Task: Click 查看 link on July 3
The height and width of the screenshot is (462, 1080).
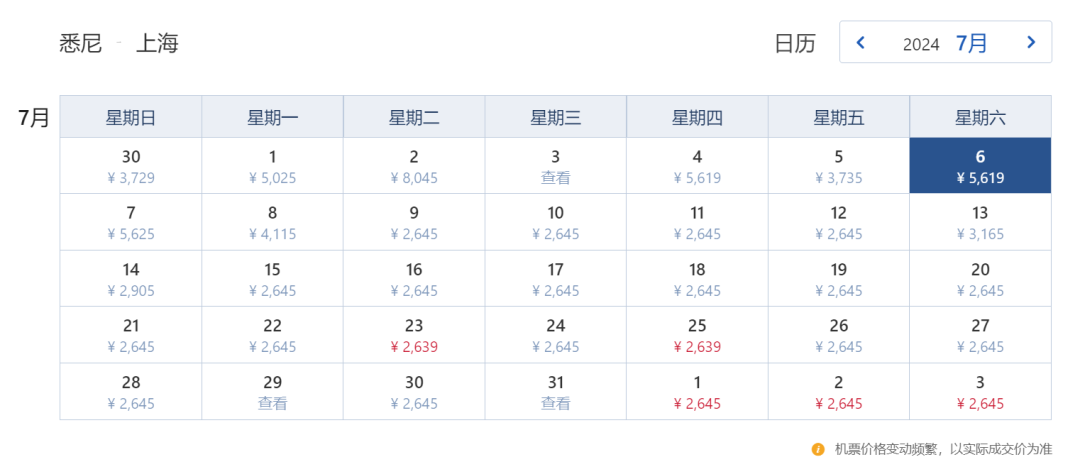Action: 555,178
